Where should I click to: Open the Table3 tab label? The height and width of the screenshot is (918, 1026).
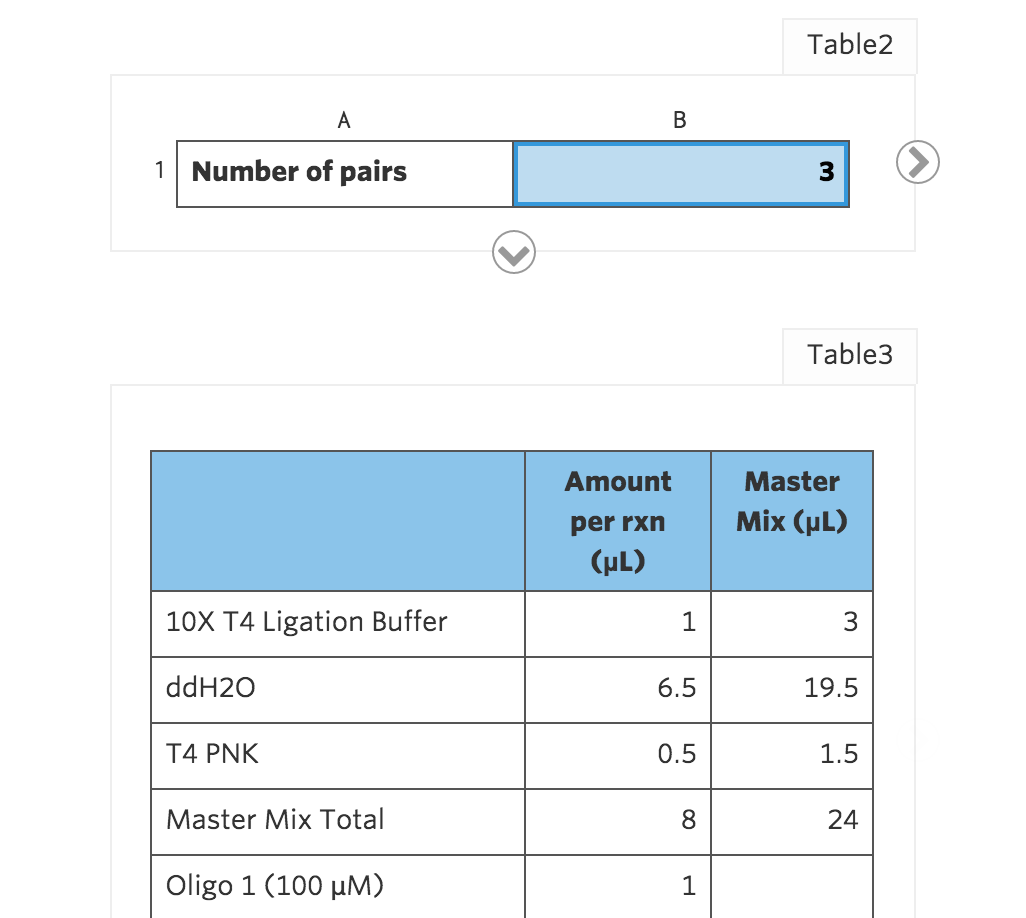point(849,355)
